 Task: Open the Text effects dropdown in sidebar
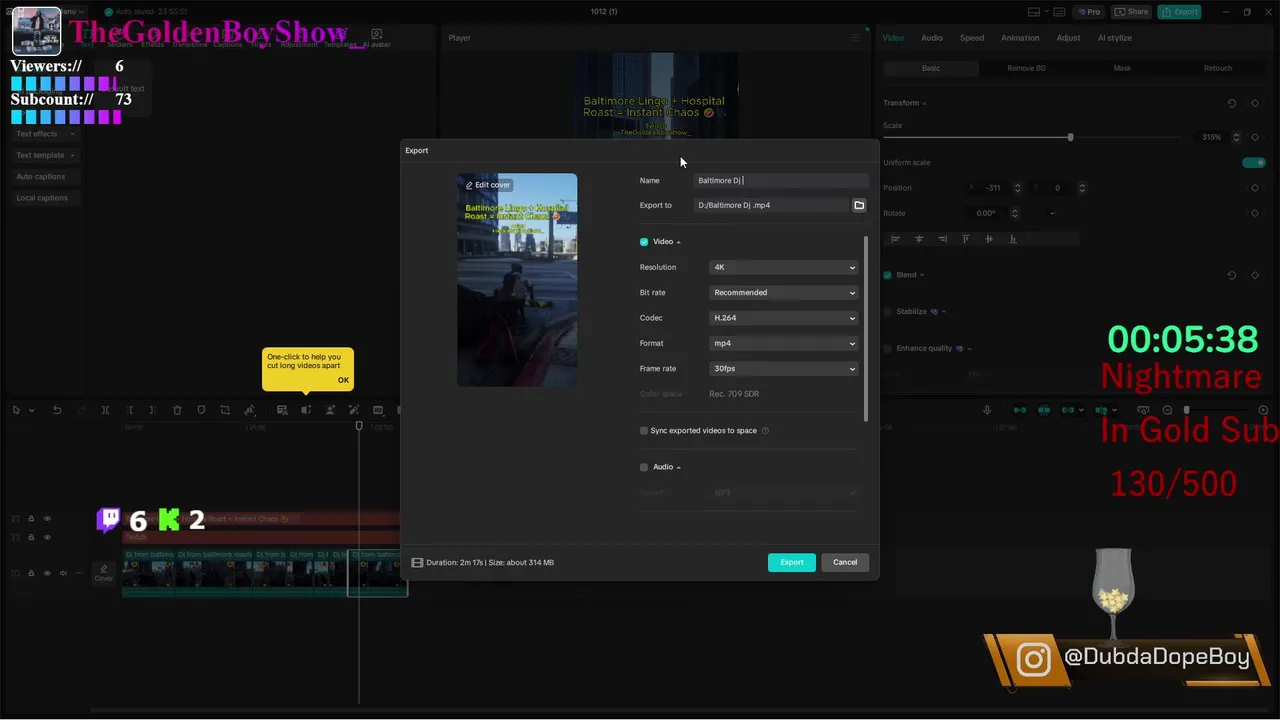[46, 134]
